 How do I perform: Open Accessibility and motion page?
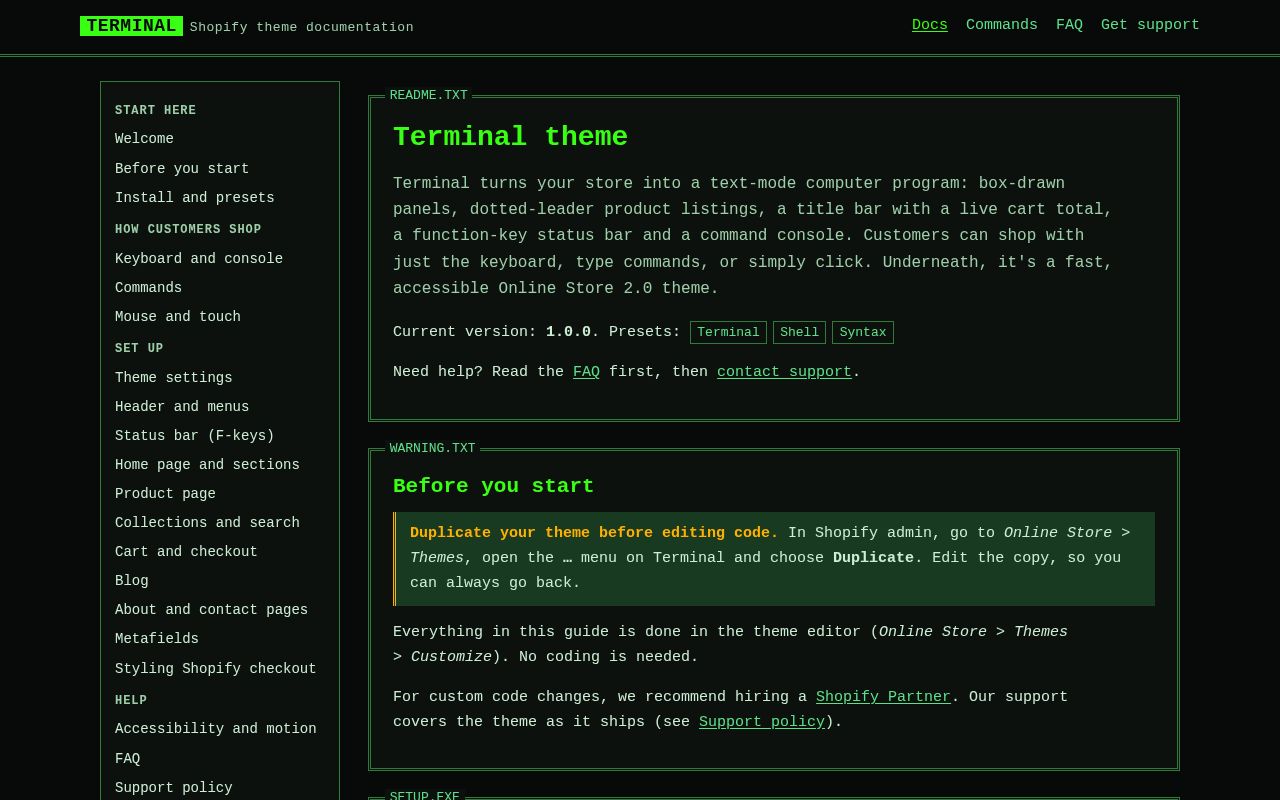click(216, 729)
